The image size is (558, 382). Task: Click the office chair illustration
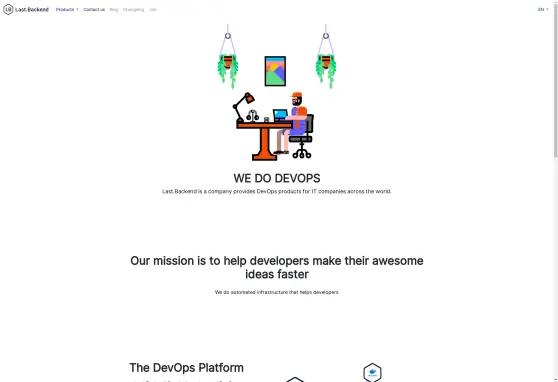tap(303, 137)
